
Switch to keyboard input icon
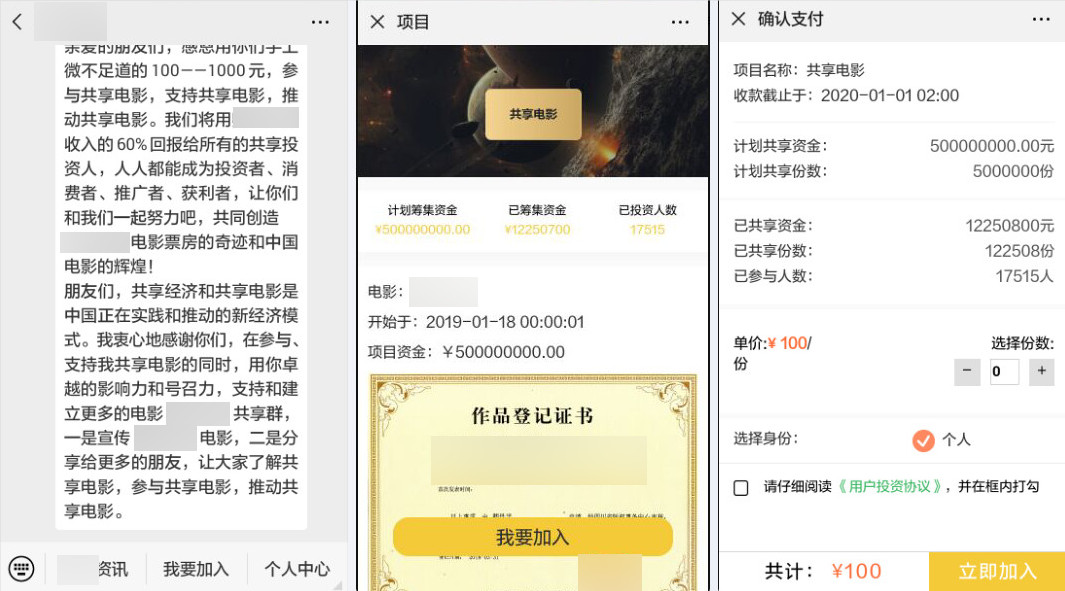click(21, 568)
